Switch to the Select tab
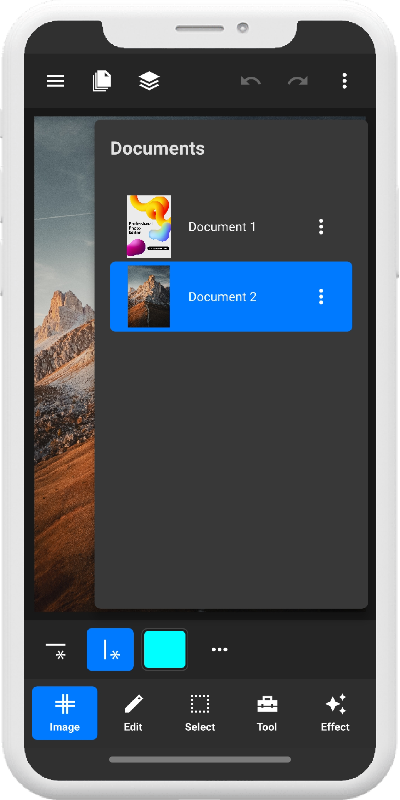The width and height of the screenshot is (400, 800). click(200, 713)
